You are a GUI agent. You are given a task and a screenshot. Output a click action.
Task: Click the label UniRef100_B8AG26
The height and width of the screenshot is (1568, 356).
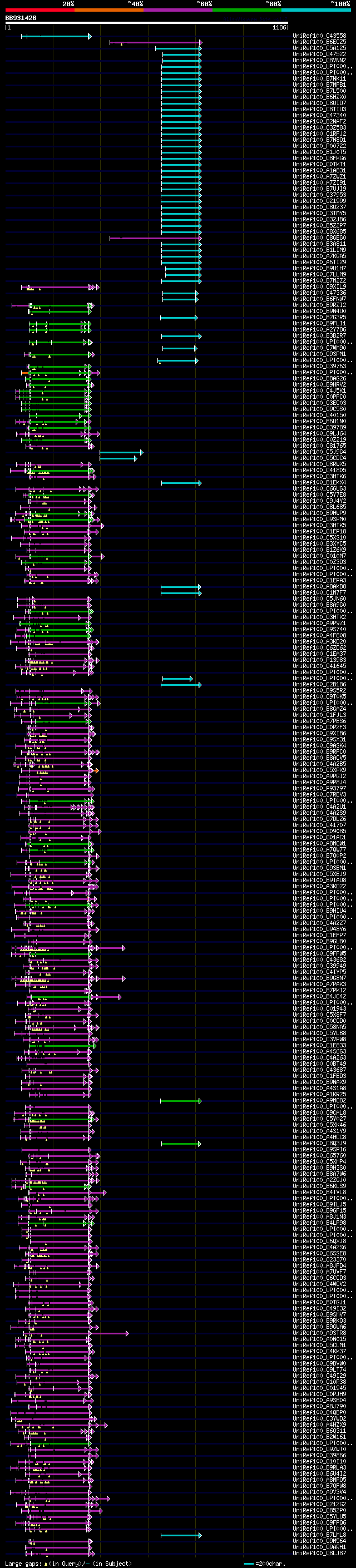[319, 379]
